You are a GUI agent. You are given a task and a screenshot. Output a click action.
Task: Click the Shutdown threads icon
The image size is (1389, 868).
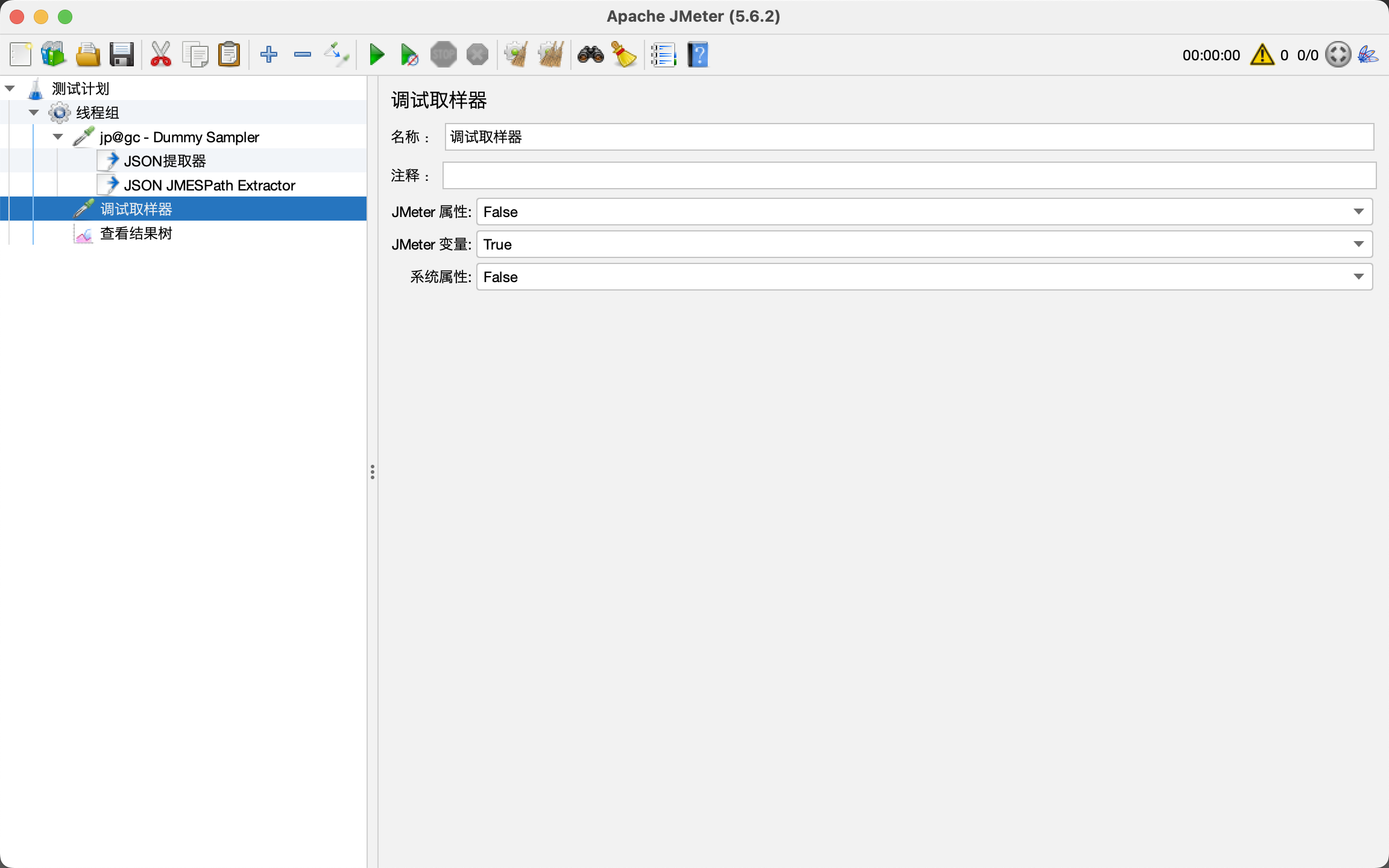[x=477, y=55]
